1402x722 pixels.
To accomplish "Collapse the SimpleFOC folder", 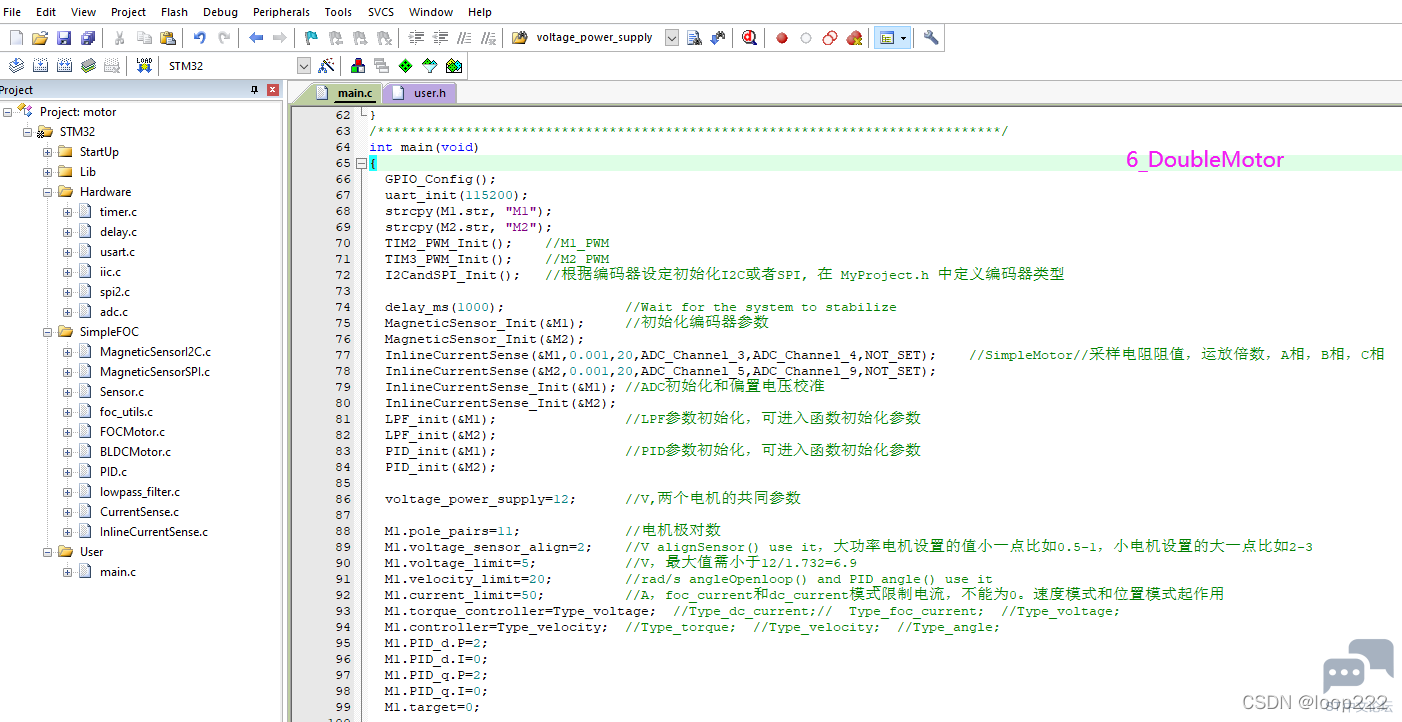I will [x=48, y=332].
